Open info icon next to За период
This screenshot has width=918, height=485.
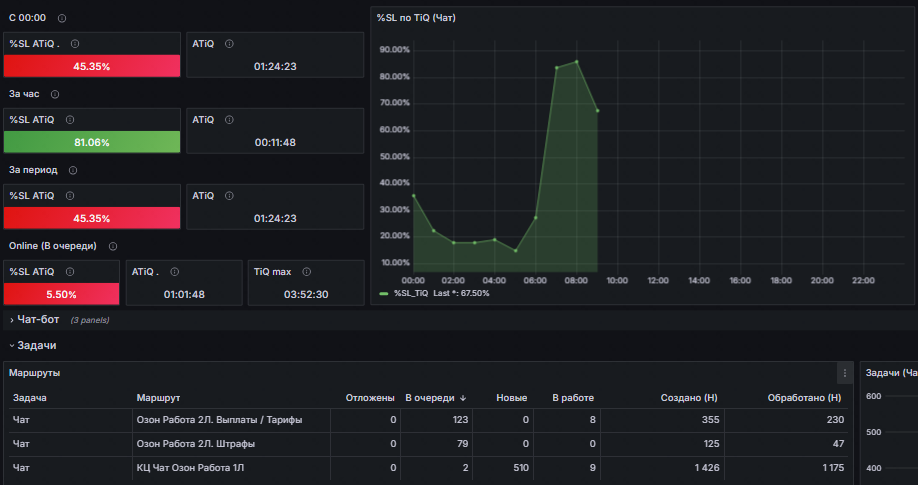click(x=73, y=170)
